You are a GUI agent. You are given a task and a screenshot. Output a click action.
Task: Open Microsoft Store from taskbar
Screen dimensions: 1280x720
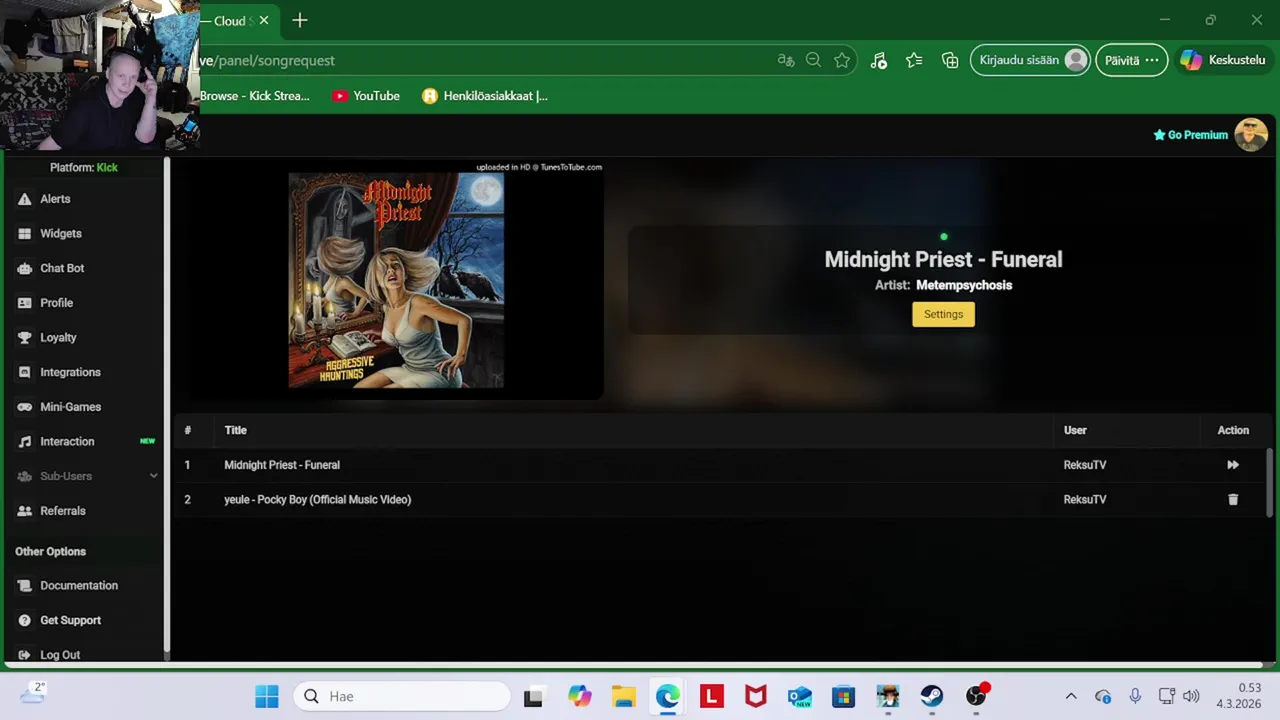[844, 696]
